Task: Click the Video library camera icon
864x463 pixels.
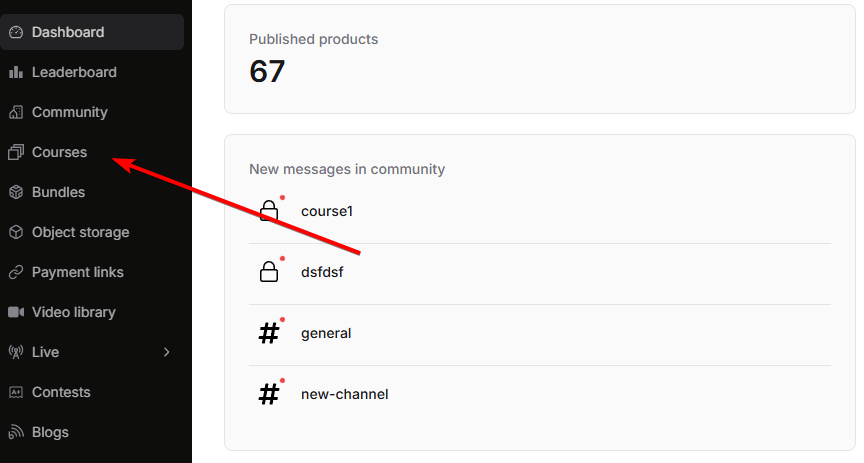Action: (15, 312)
